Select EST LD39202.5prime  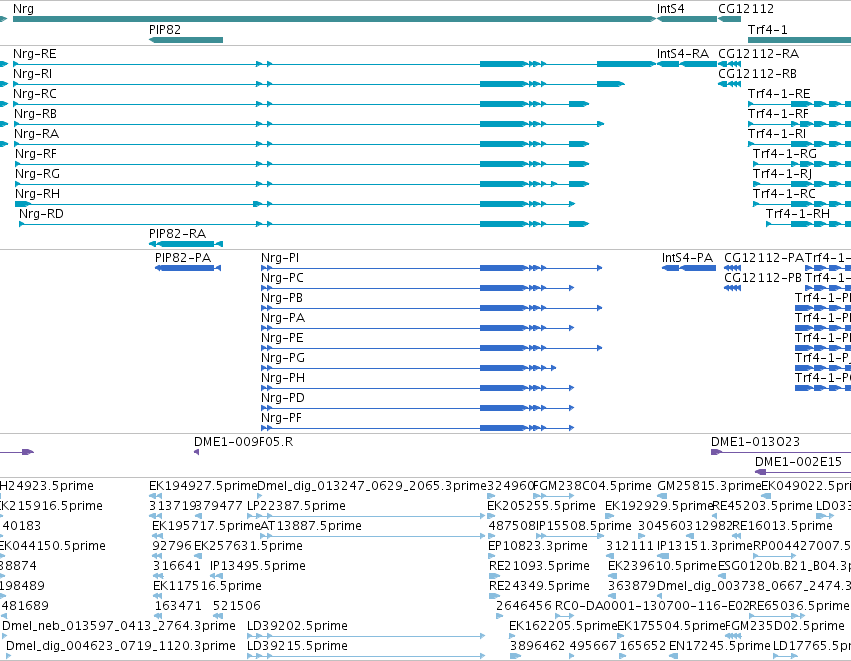[x=297, y=626]
